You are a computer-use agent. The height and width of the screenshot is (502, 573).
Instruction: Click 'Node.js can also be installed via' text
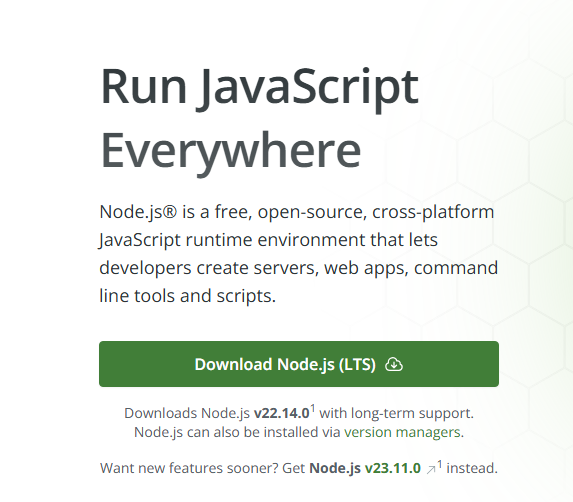click(237, 432)
